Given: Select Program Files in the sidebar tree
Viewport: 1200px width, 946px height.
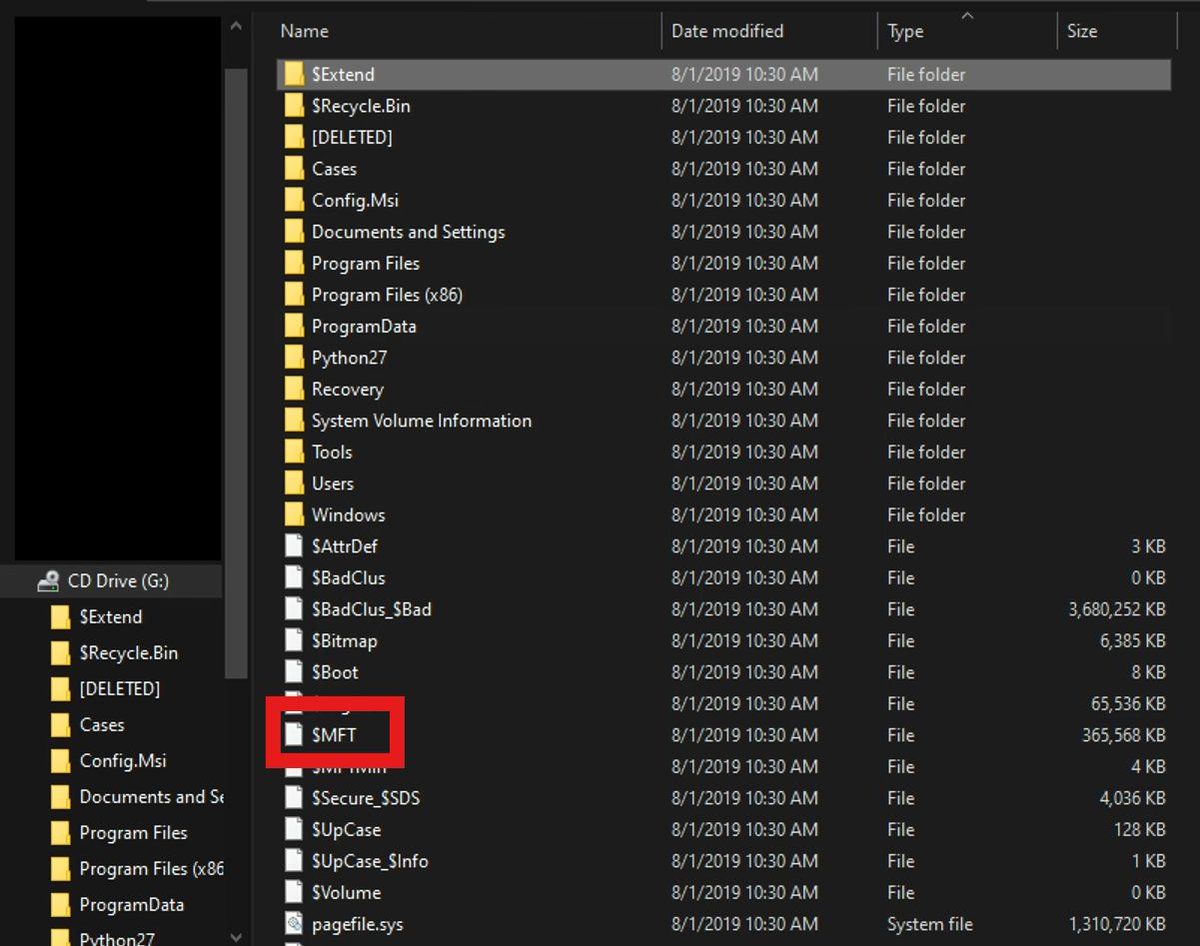Looking at the screenshot, I should [134, 833].
